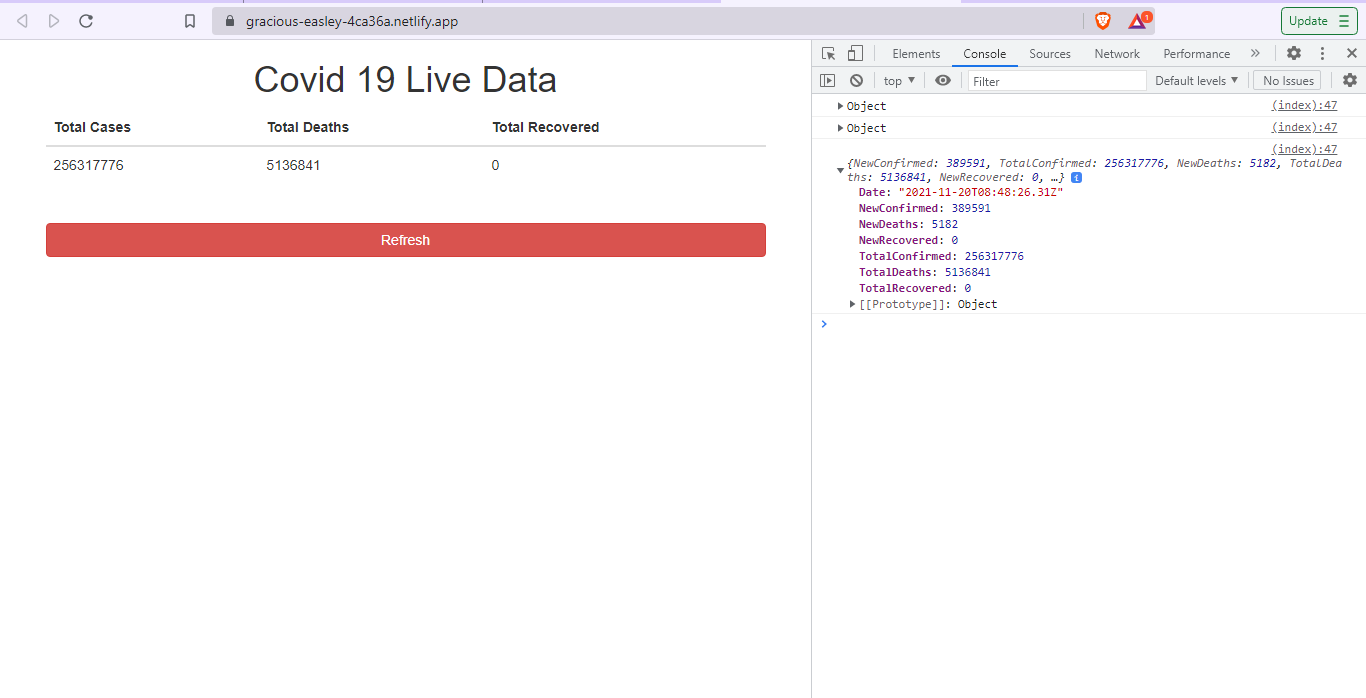
Task: Toggle the device toolbar icon
Action: pyautogui.click(x=855, y=54)
